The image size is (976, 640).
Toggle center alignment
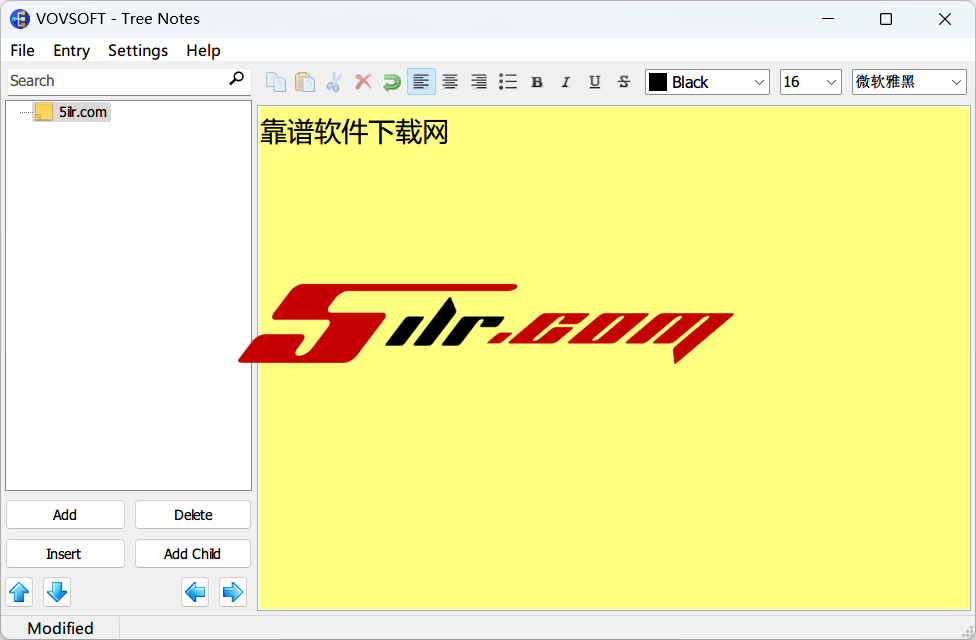450,82
